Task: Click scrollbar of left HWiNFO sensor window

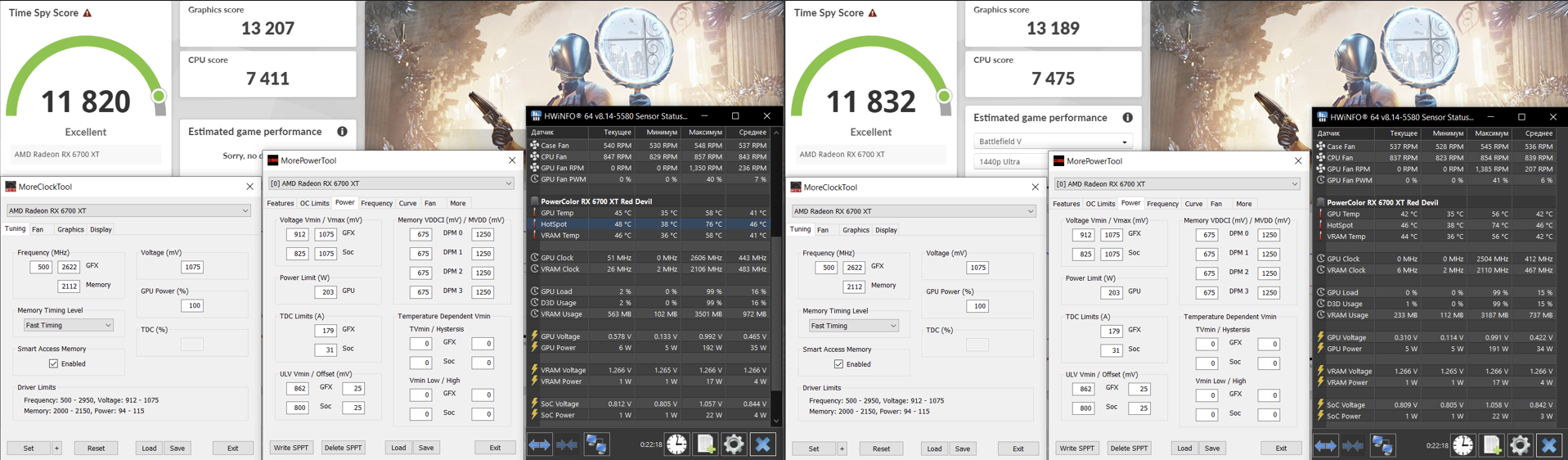Action: (776, 277)
